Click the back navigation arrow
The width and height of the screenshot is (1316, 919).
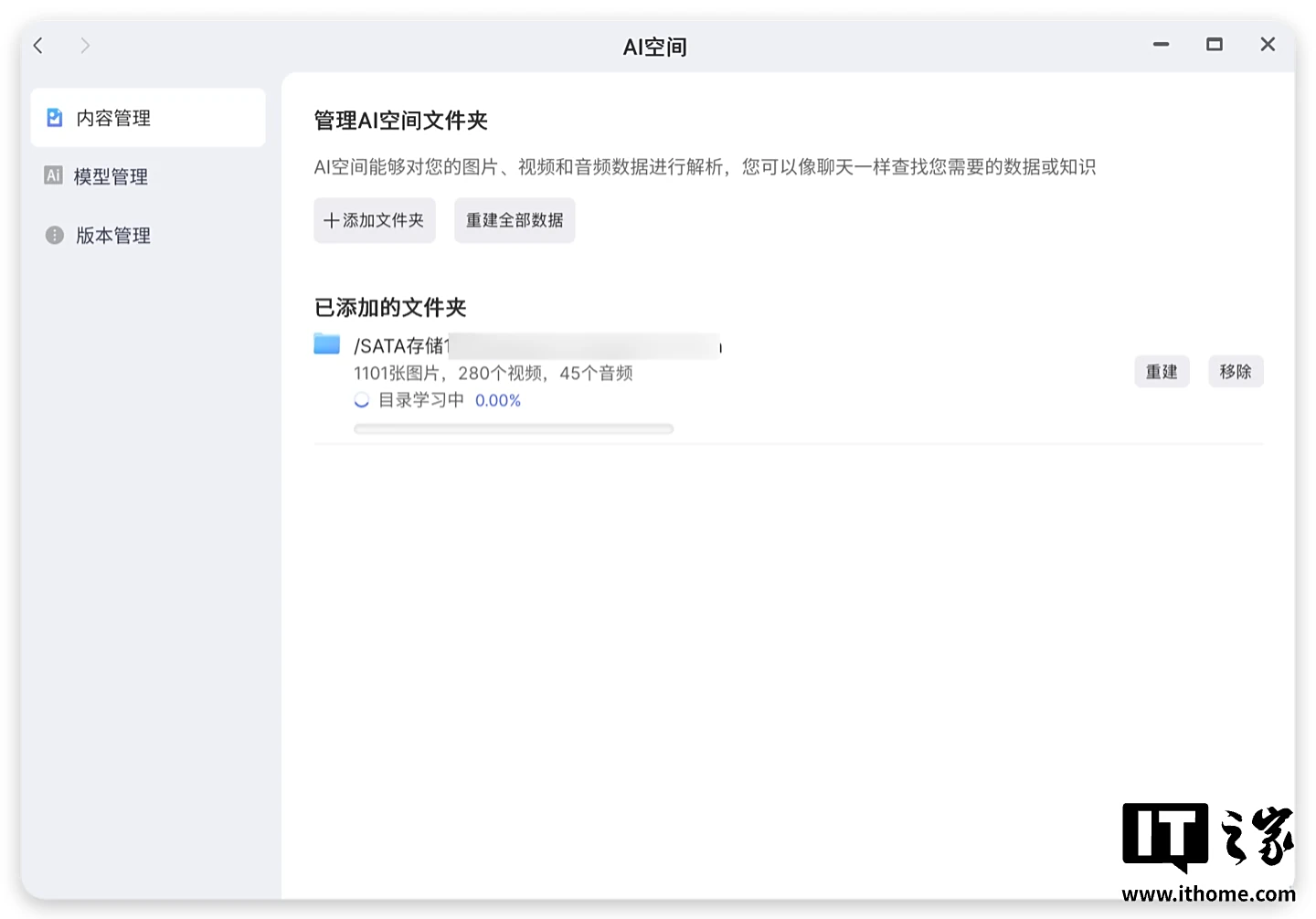click(38, 46)
